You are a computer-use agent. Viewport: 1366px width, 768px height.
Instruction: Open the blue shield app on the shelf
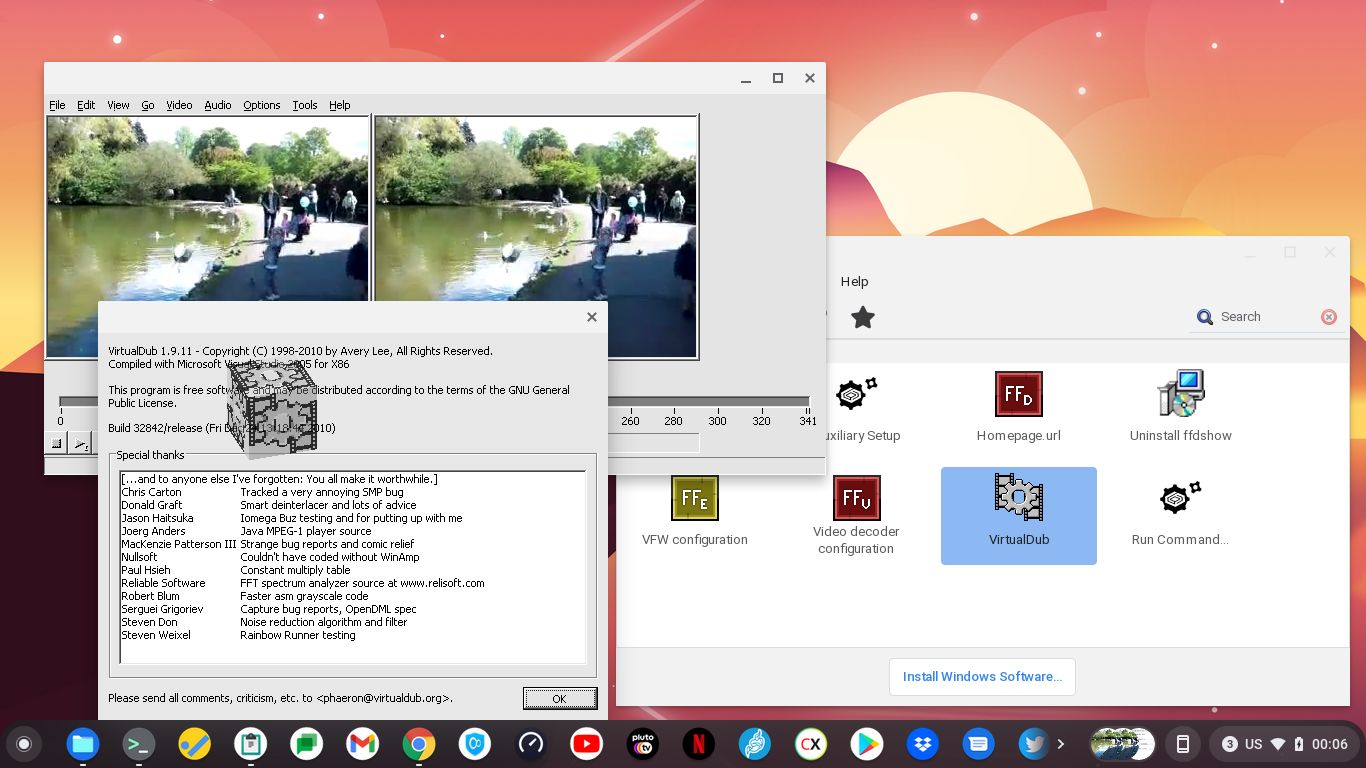474,744
